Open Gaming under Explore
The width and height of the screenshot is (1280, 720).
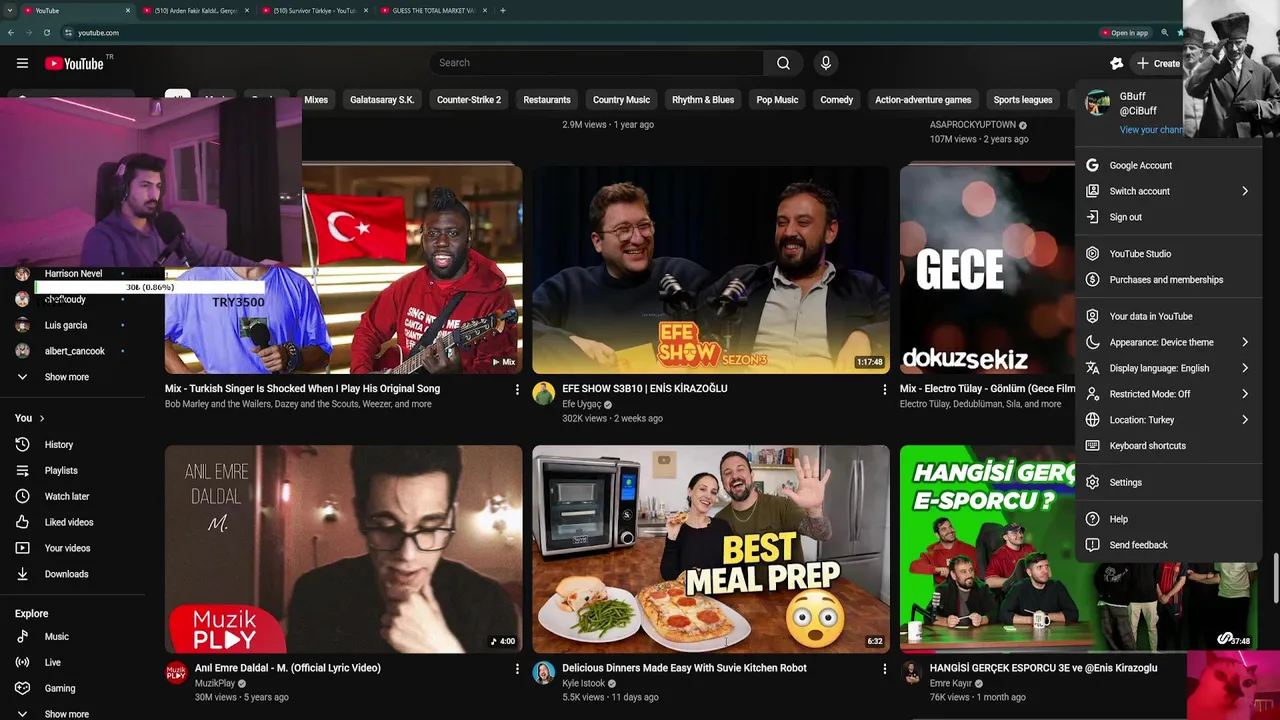pyautogui.click(x=59, y=689)
